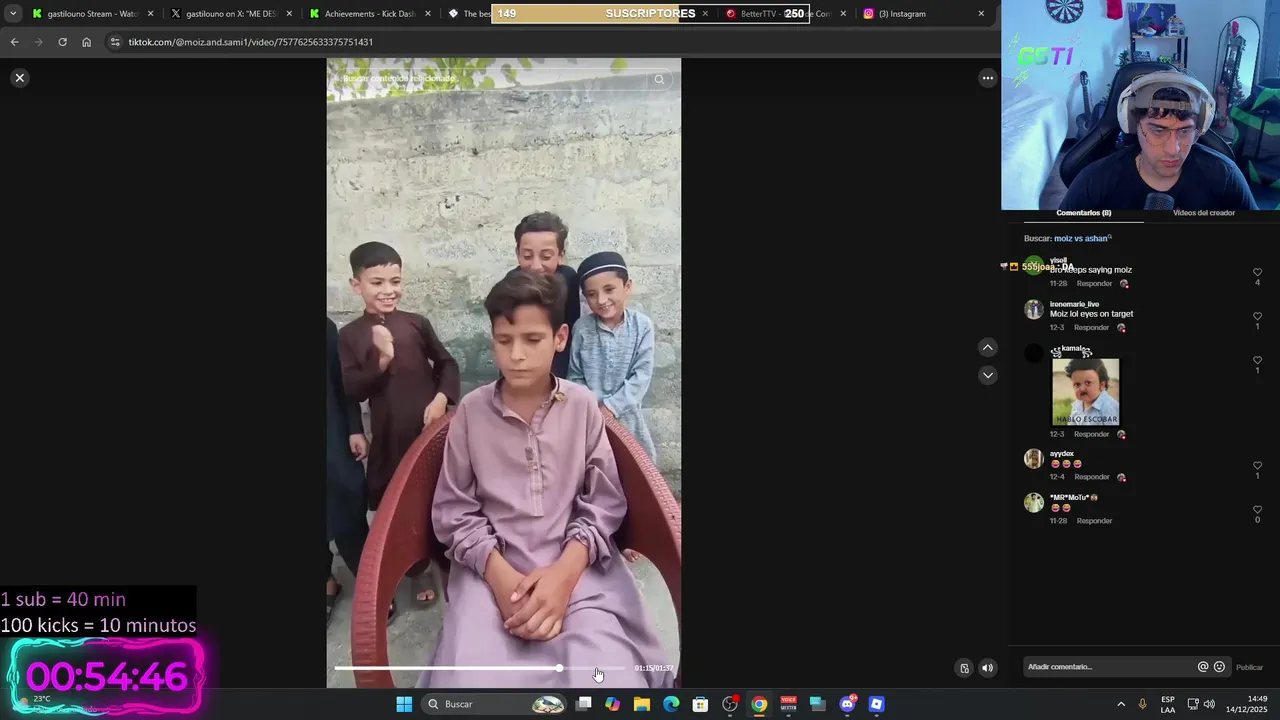Seek using the video progress bar
This screenshot has width=1280, height=720.
480,668
